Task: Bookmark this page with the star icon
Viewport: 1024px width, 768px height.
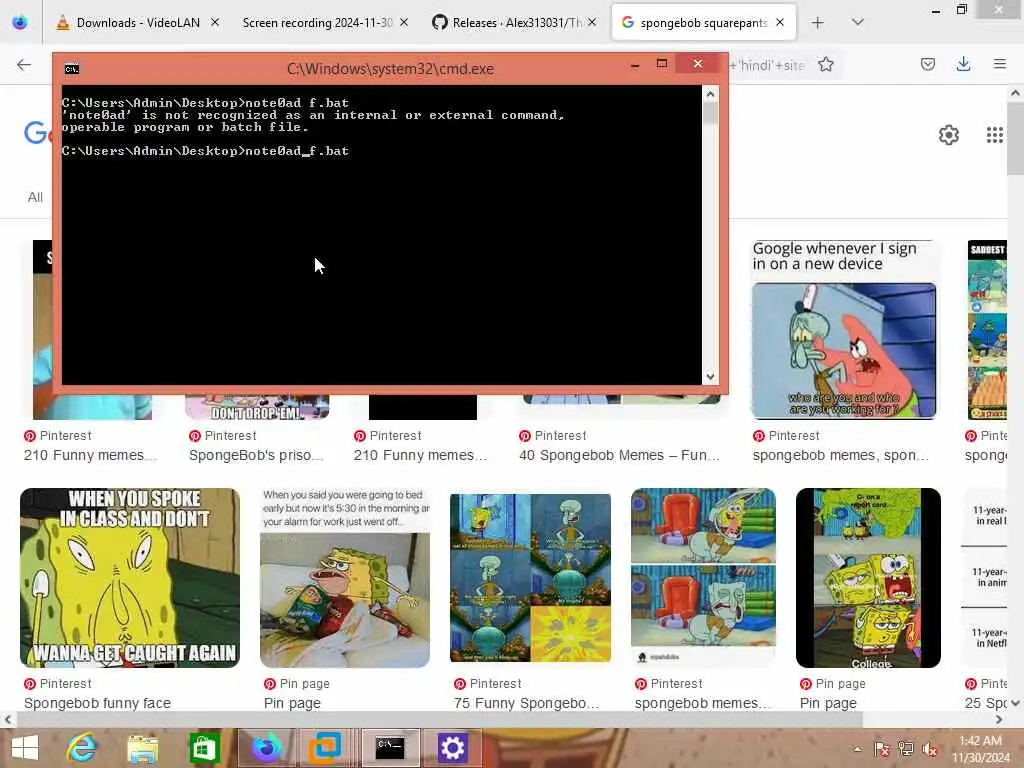Action: (x=825, y=64)
